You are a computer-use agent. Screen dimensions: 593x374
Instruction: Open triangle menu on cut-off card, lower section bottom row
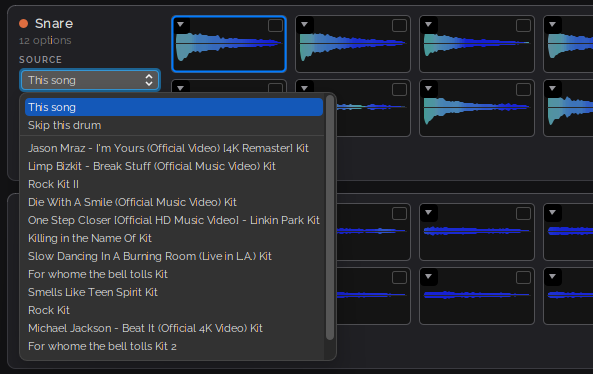[x=553, y=276]
